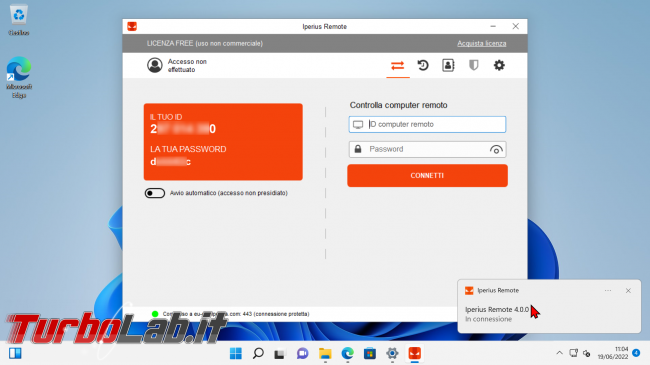Click the green connection status indicator
The image size is (650, 365).
(155, 314)
